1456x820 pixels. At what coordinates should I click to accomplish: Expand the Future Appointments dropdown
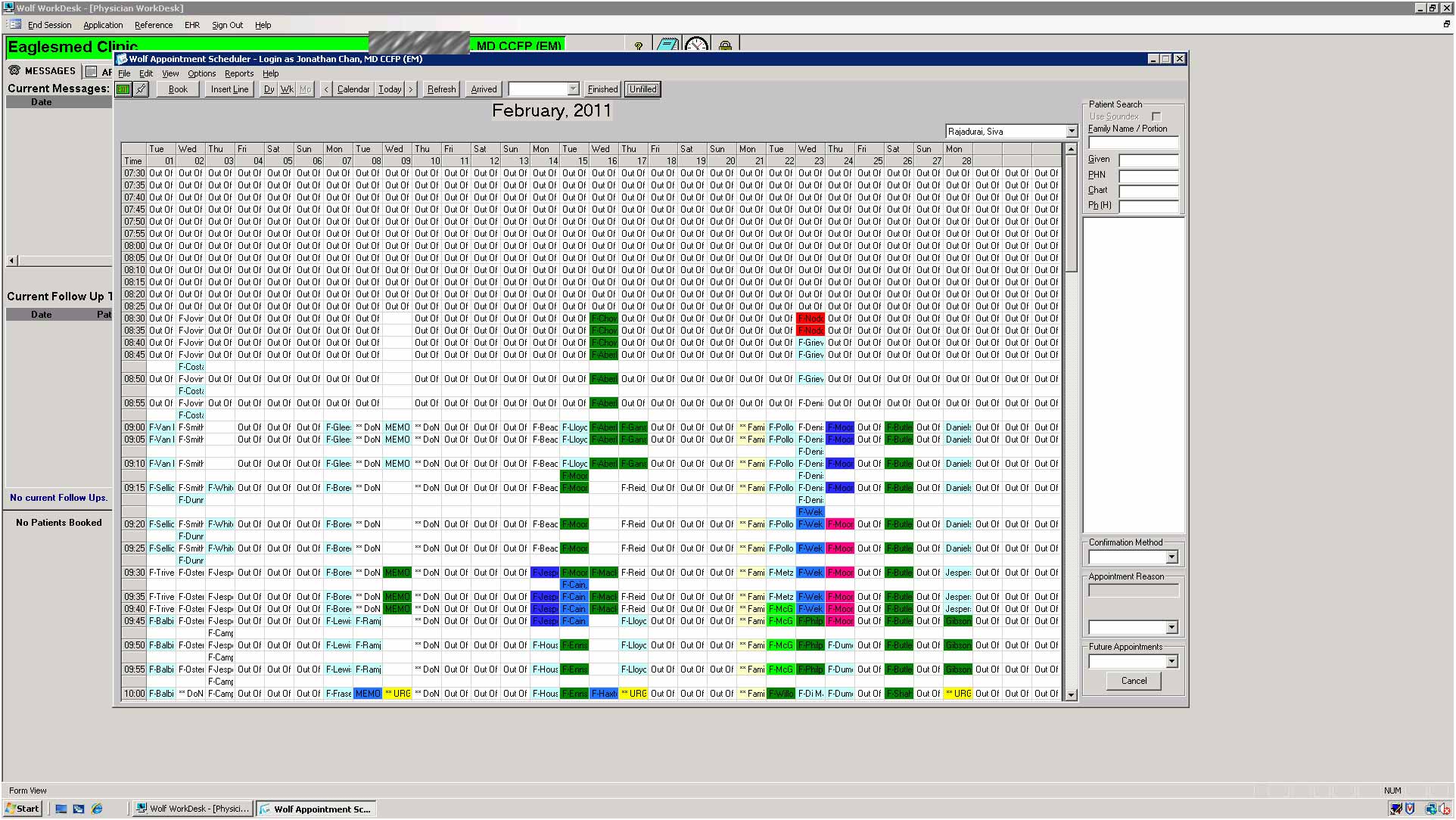(x=1171, y=662)
